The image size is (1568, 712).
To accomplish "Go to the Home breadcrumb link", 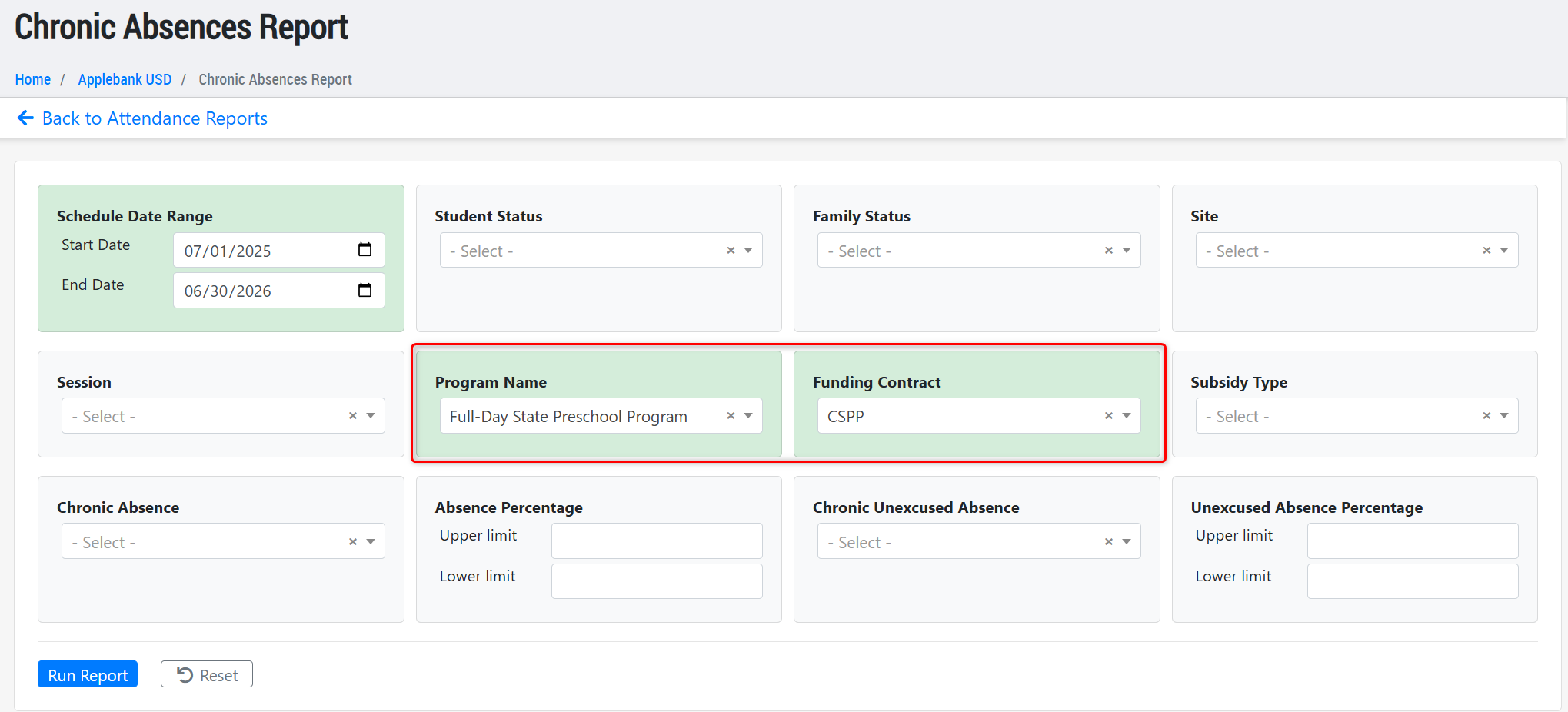I will (x=33, y=79).
